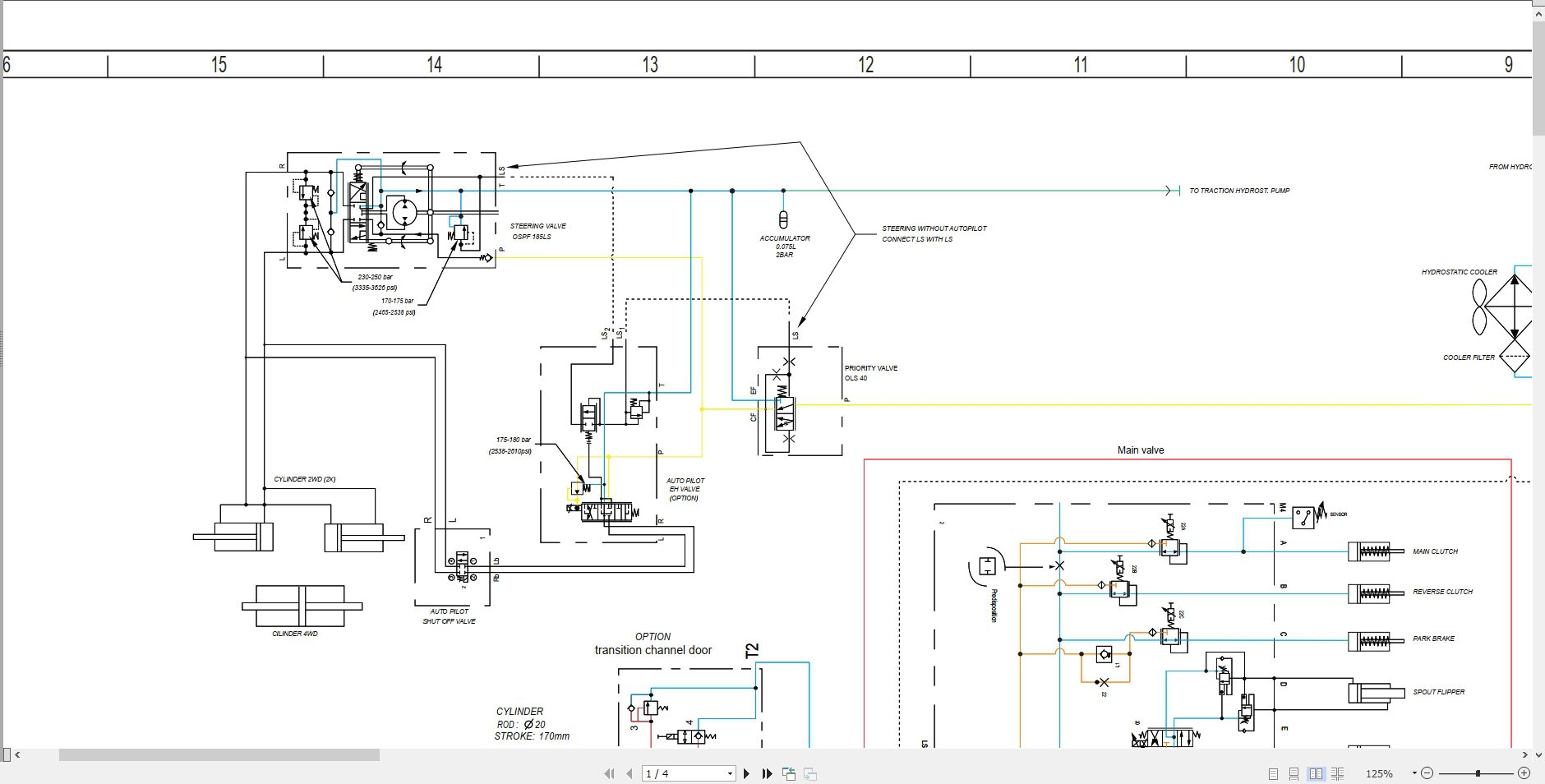Zoom in with the plus icon
Screen dimensions: 1545x784
click(x=1524, y=773)
